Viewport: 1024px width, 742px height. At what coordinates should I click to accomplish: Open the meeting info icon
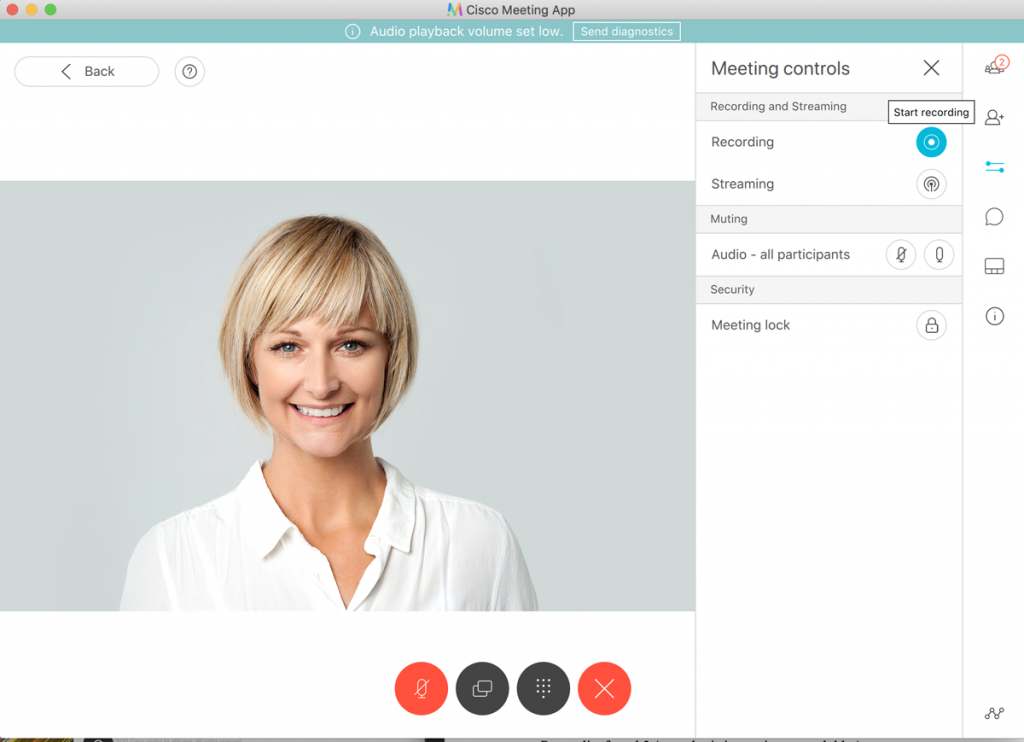pos(994,316)
